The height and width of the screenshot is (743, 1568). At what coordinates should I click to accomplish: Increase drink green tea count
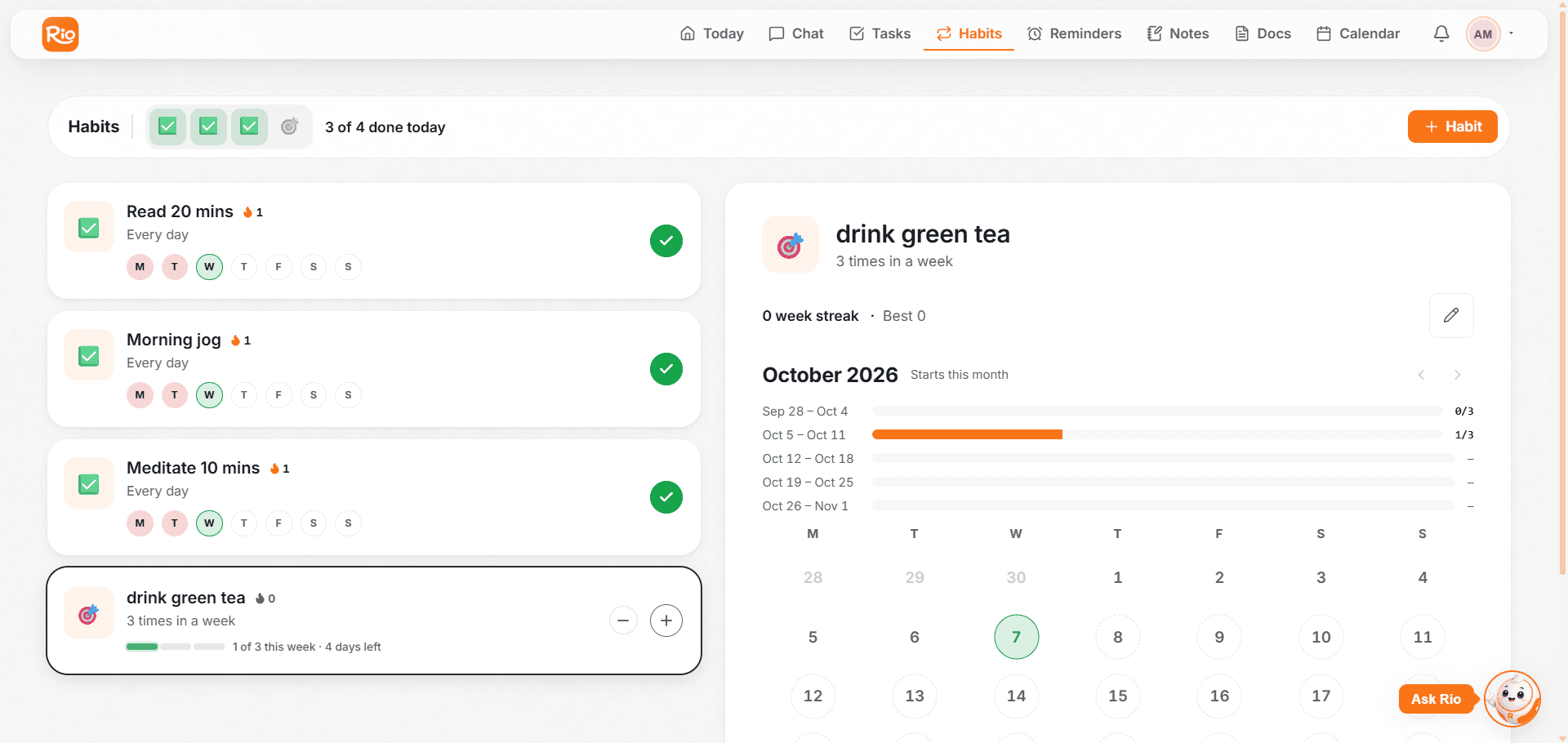point(666,621)
